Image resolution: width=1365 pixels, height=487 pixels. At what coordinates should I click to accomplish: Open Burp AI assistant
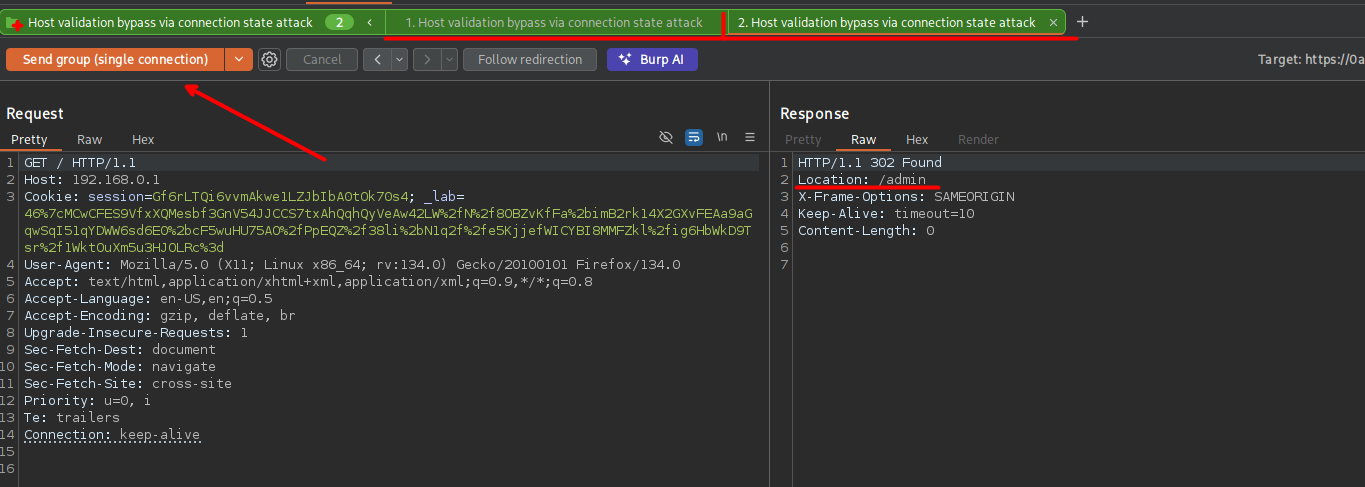(x=652, y=60)
